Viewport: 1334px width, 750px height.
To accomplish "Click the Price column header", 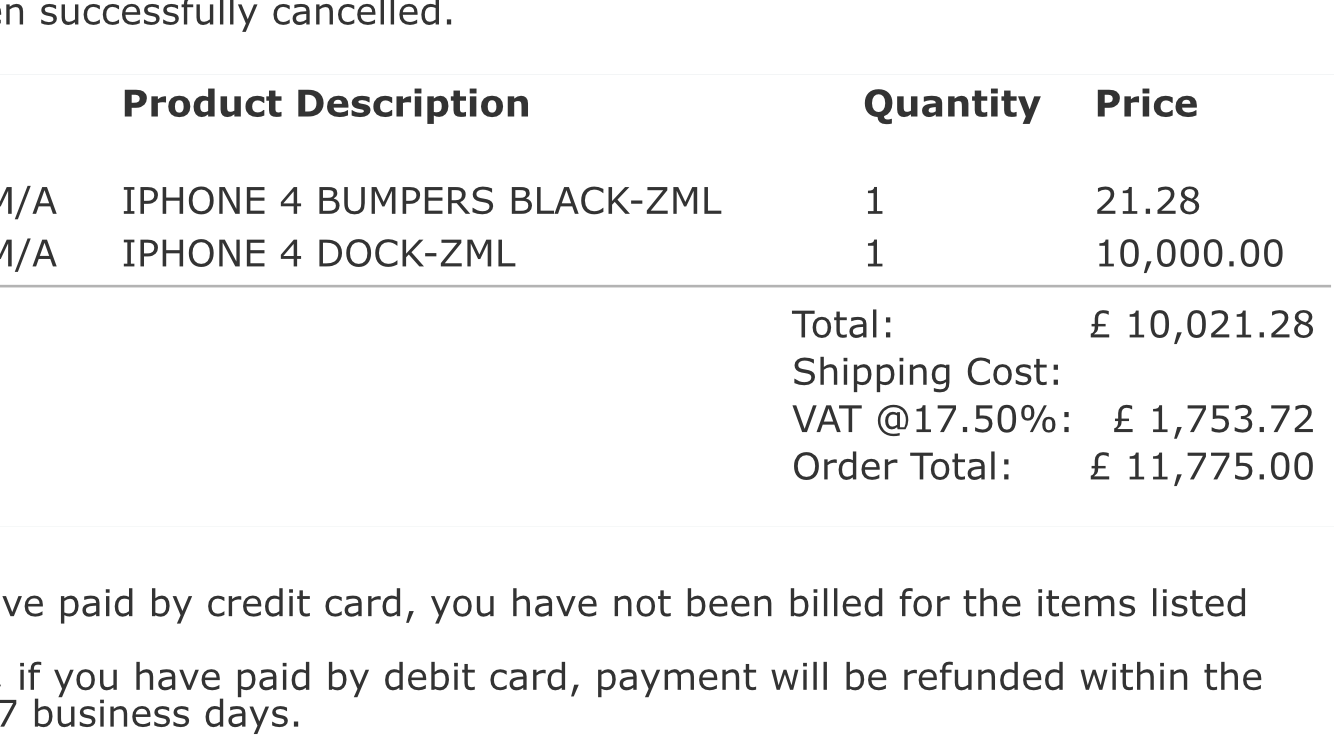I will point(1146,104).
